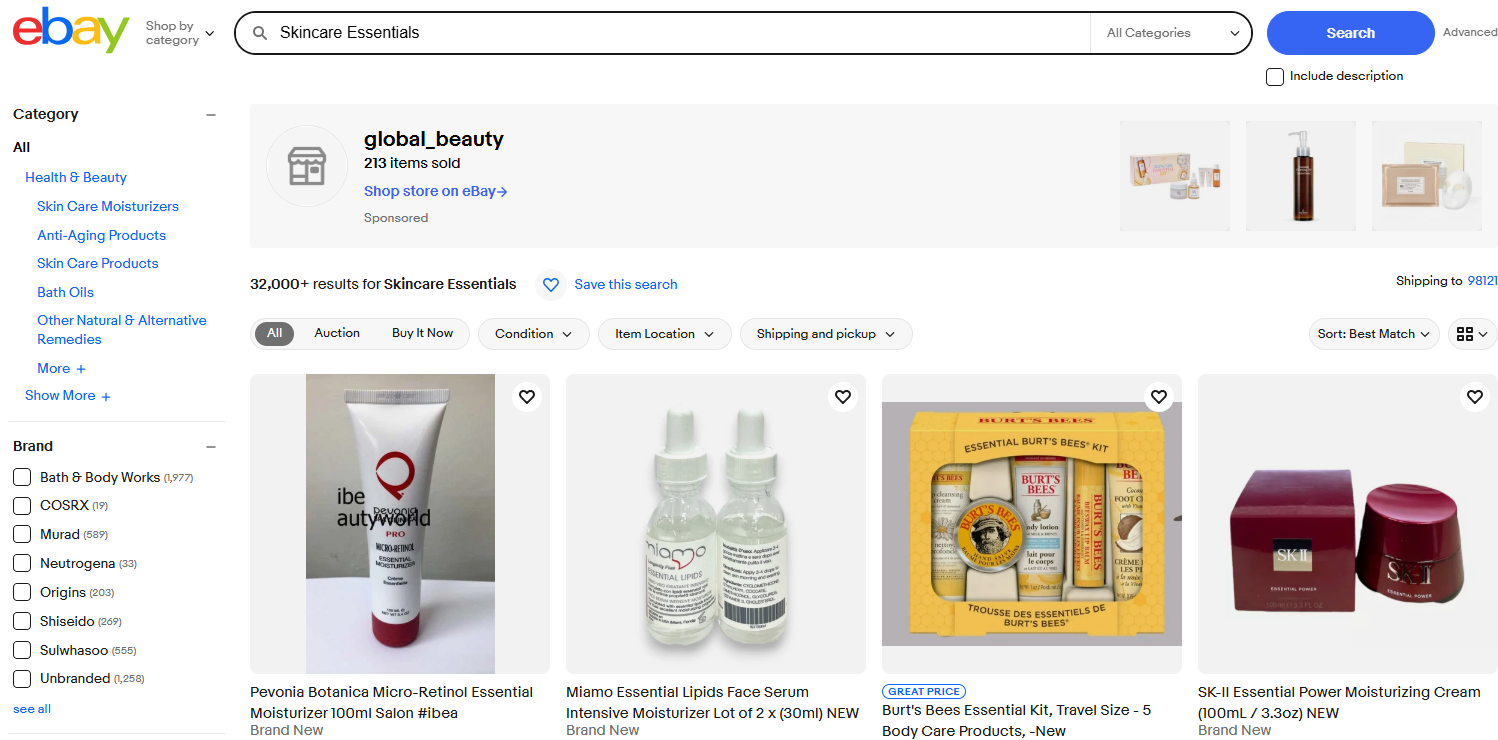Enable the Include description checkbox
This screenshot has height=740, width=1498.
[x=1275, y=76]
